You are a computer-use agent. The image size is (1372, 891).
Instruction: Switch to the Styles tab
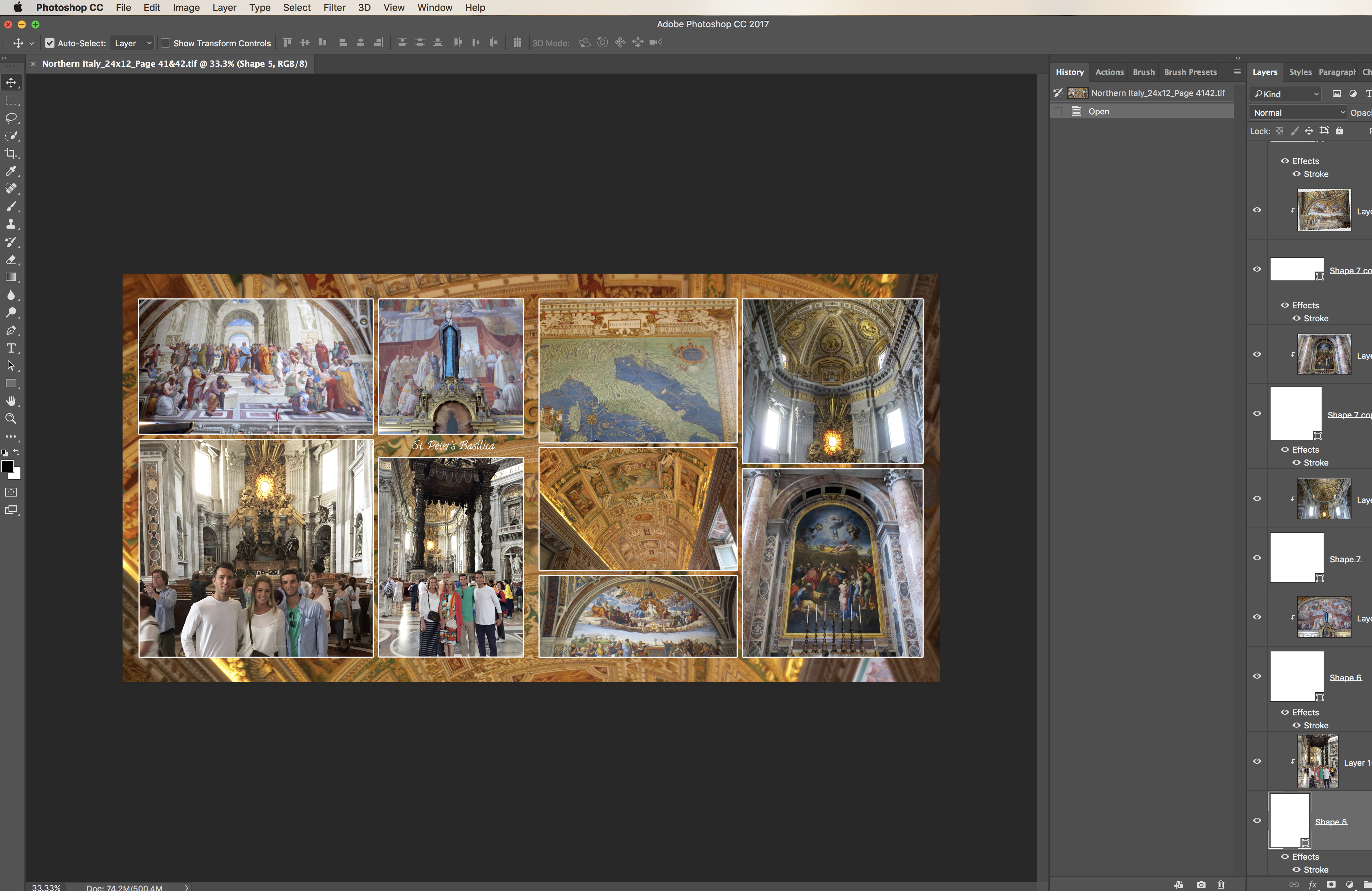(1300, 72)
